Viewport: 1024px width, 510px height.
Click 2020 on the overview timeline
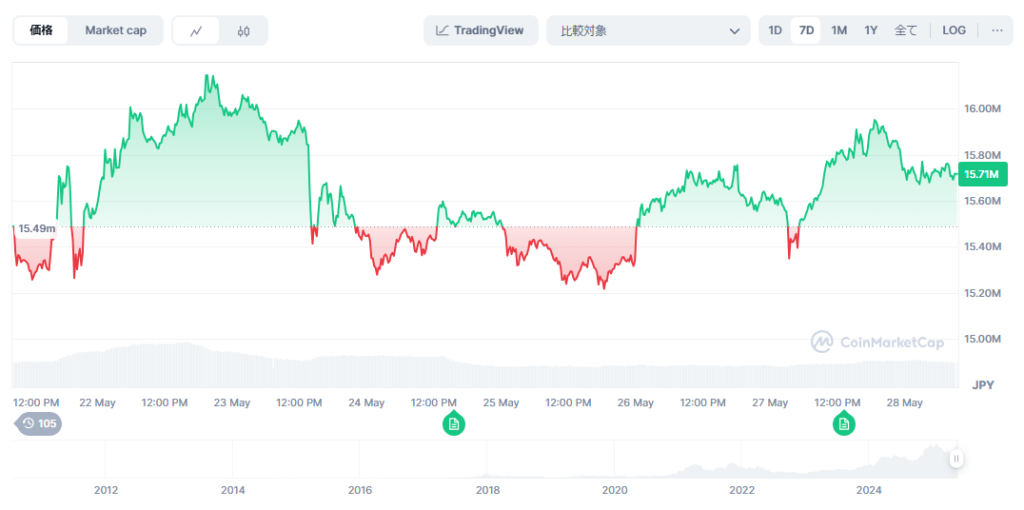[x=615, y=490]
